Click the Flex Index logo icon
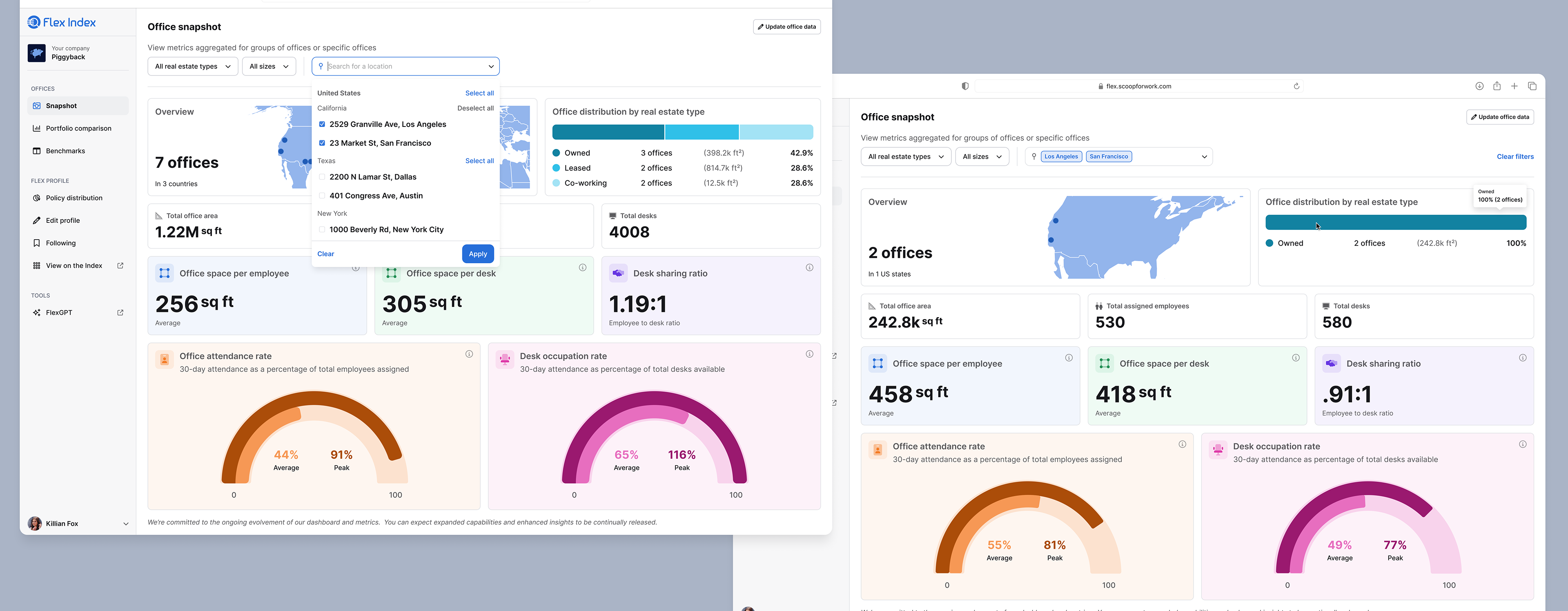This screenshot has width=1568, height=611. (34, 22)
